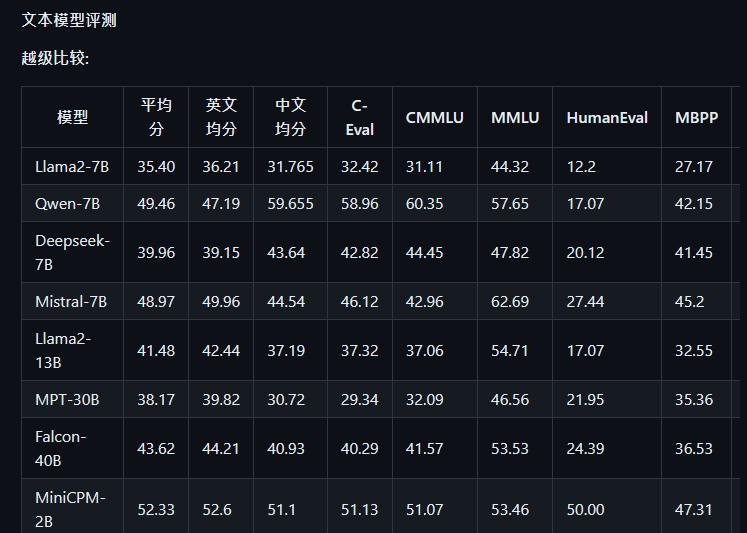This screenshot has height=533, width=747.
Task: Click the 英文均分 header cell
Action: click(x=221, y=117)
